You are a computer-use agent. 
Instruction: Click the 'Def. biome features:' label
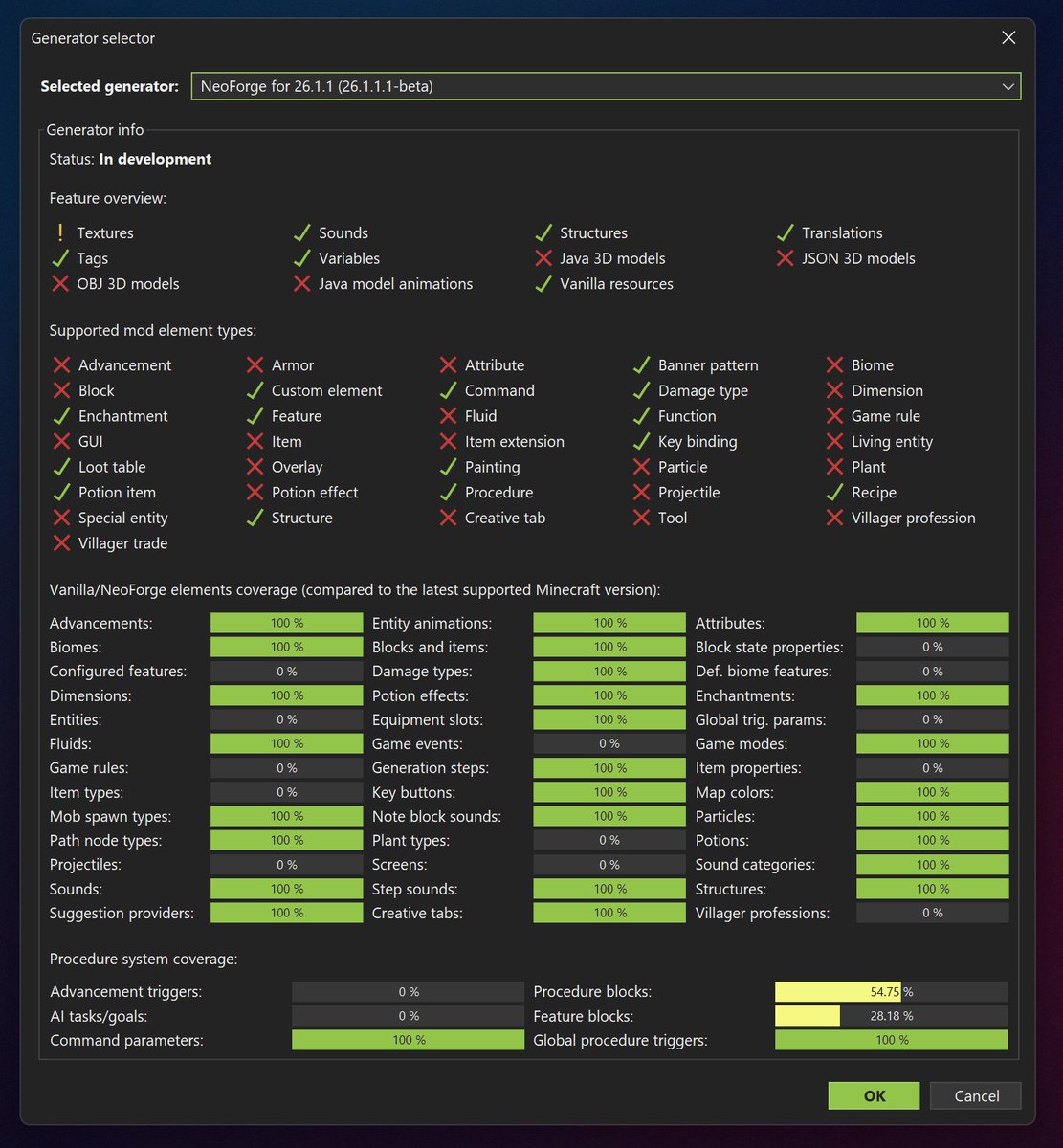point(764,672)
